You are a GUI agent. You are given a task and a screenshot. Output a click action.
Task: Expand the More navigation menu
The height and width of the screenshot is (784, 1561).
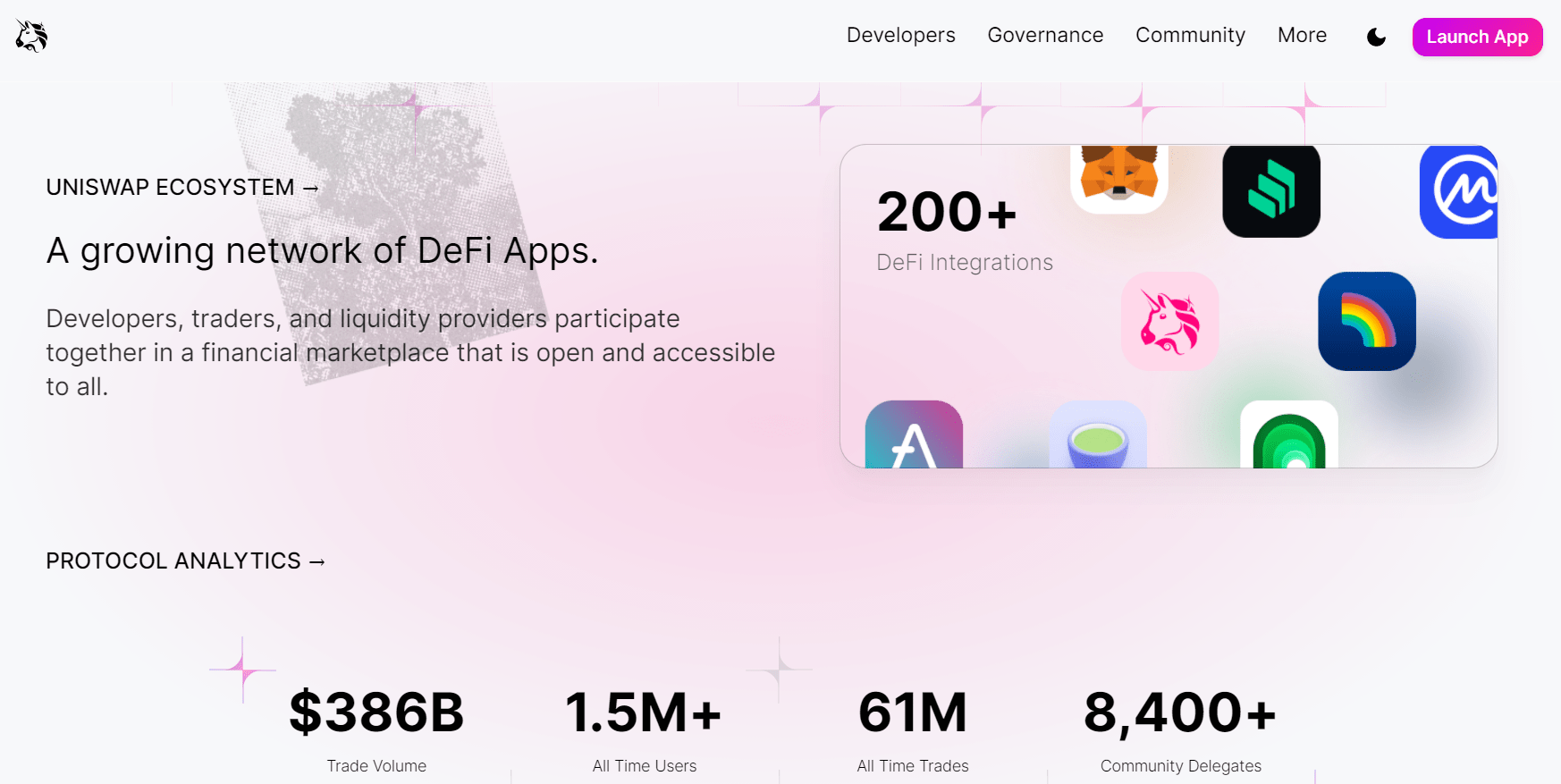click(x=1302, y=36)
